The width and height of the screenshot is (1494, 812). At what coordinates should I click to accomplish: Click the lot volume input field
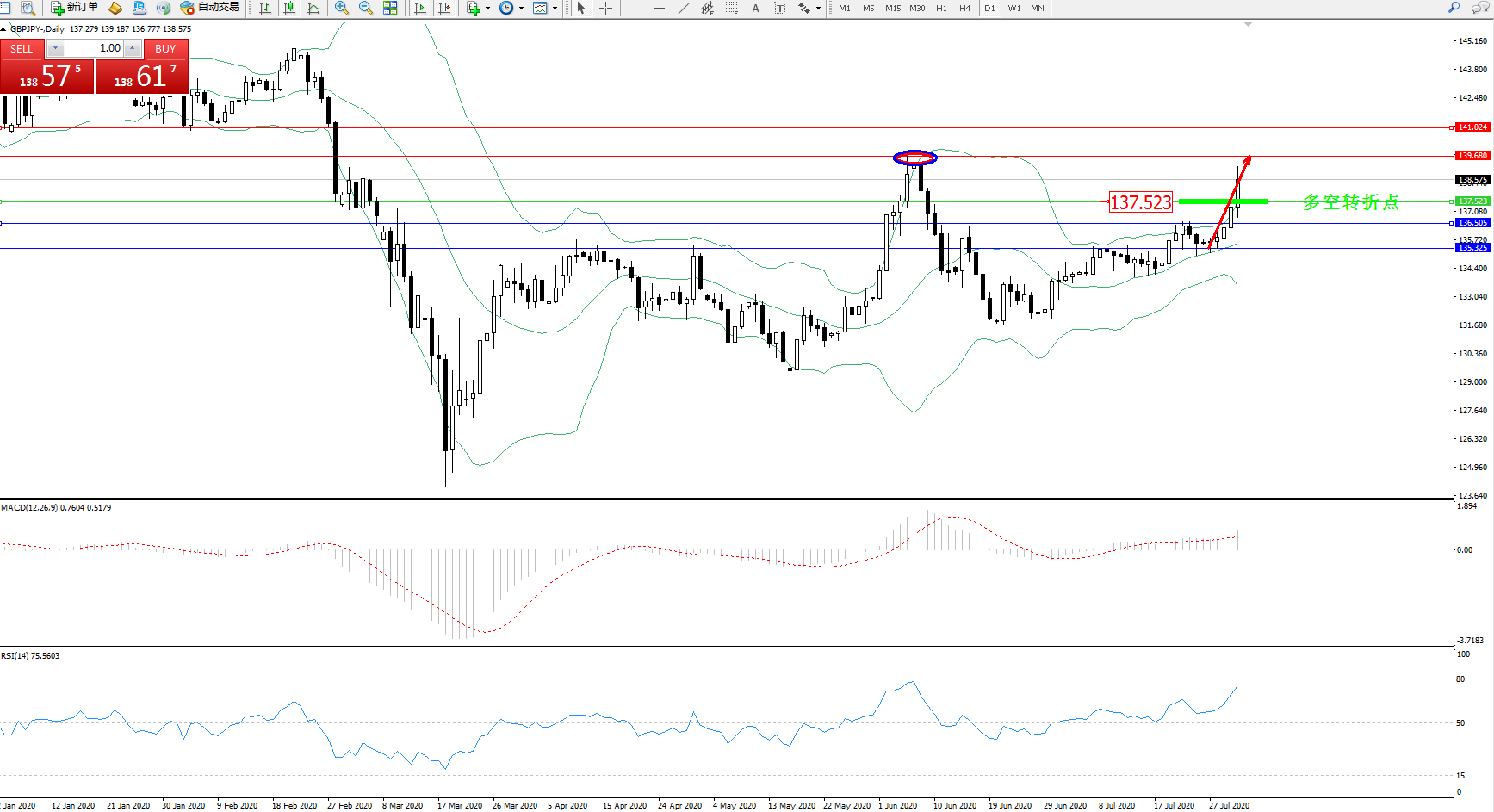[x=95, y=48]
